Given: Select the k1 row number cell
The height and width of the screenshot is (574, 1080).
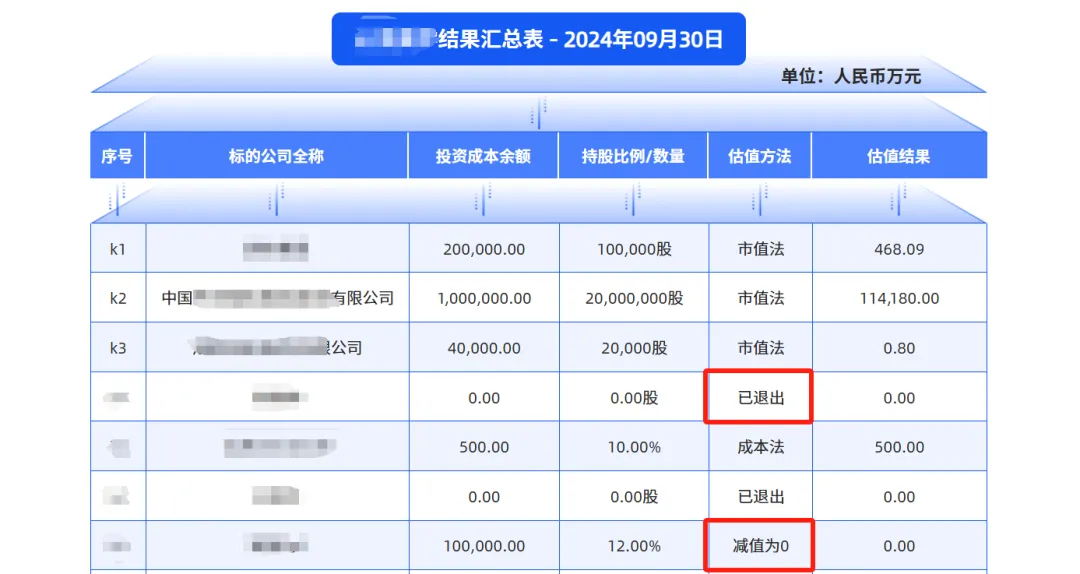Looking at the screenshot, I should coord(118,249).
